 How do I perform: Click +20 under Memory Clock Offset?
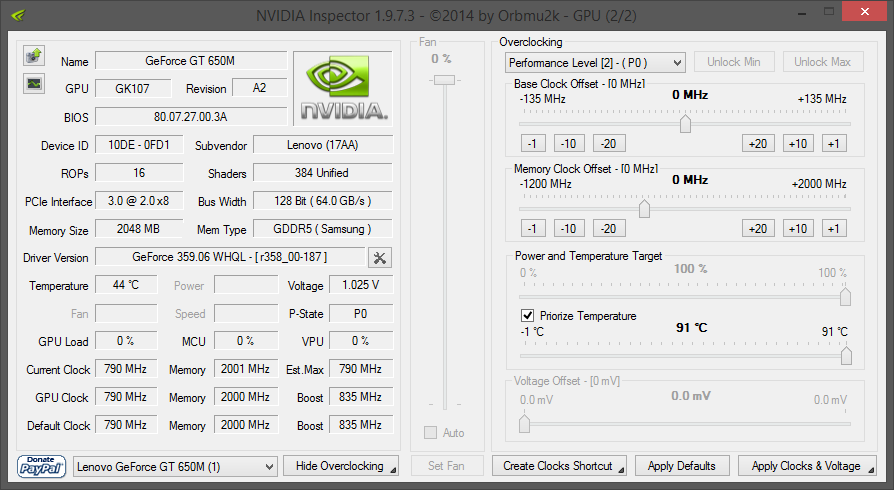point(758,229)
